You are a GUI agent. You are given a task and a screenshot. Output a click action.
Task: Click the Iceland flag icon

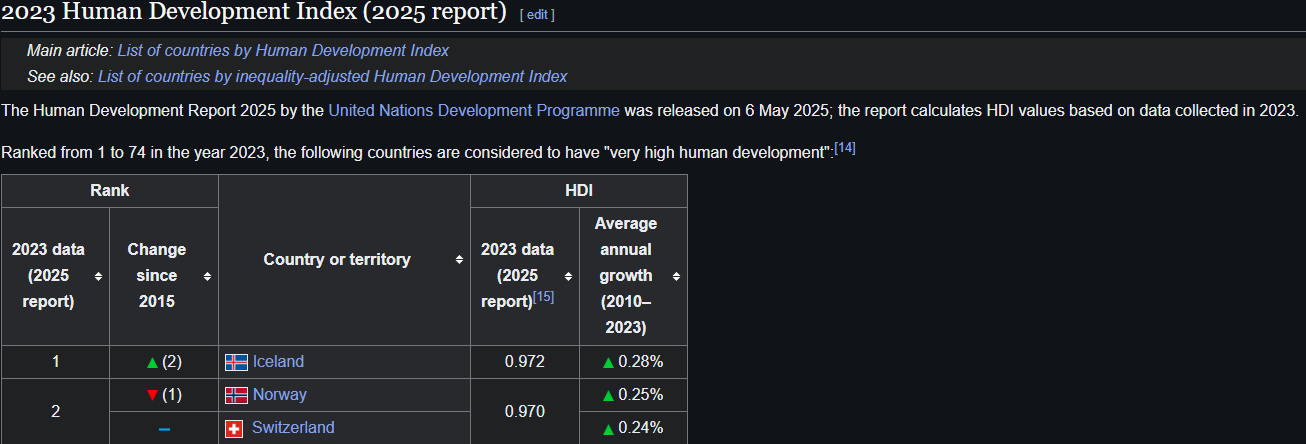pos(236,362)
